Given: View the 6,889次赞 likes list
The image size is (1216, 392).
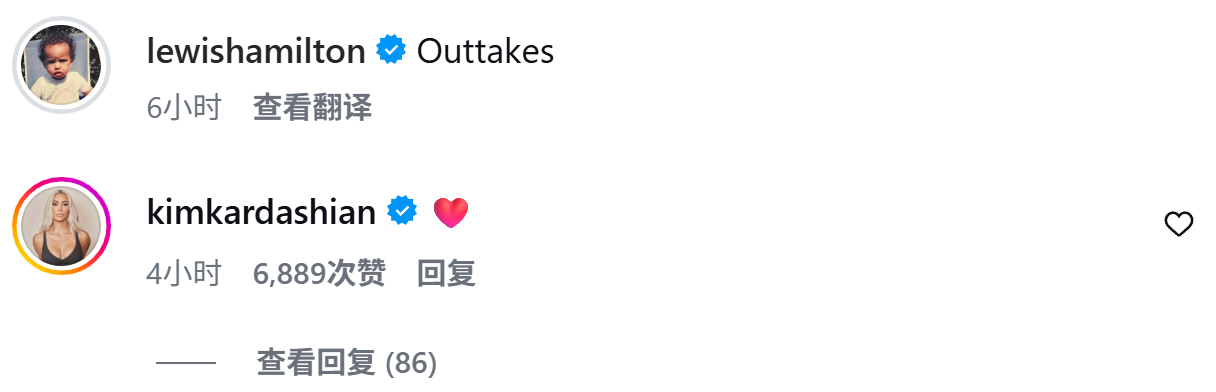Looking at the screenshot, I should 319,273.
